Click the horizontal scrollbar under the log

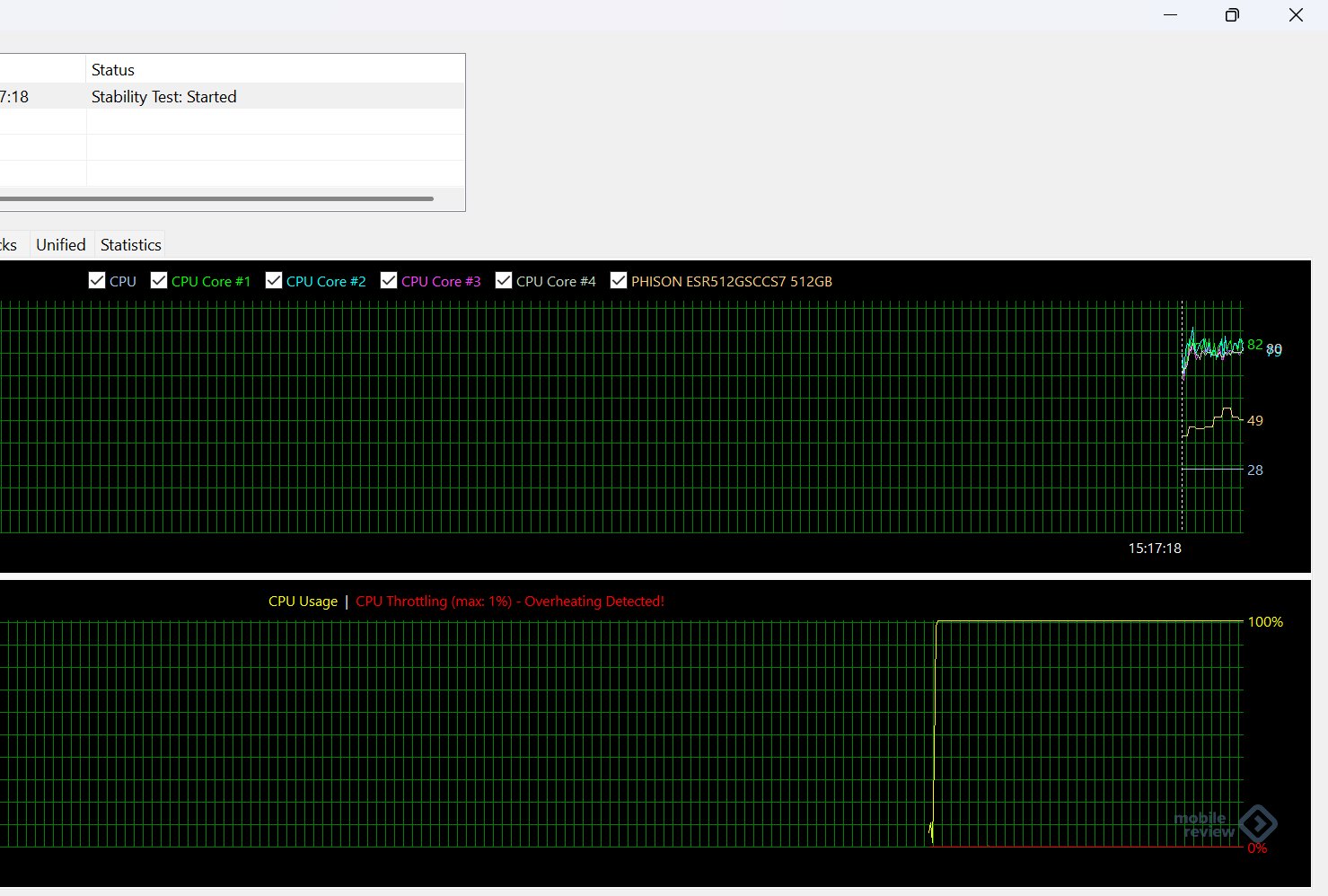point(215,198)
